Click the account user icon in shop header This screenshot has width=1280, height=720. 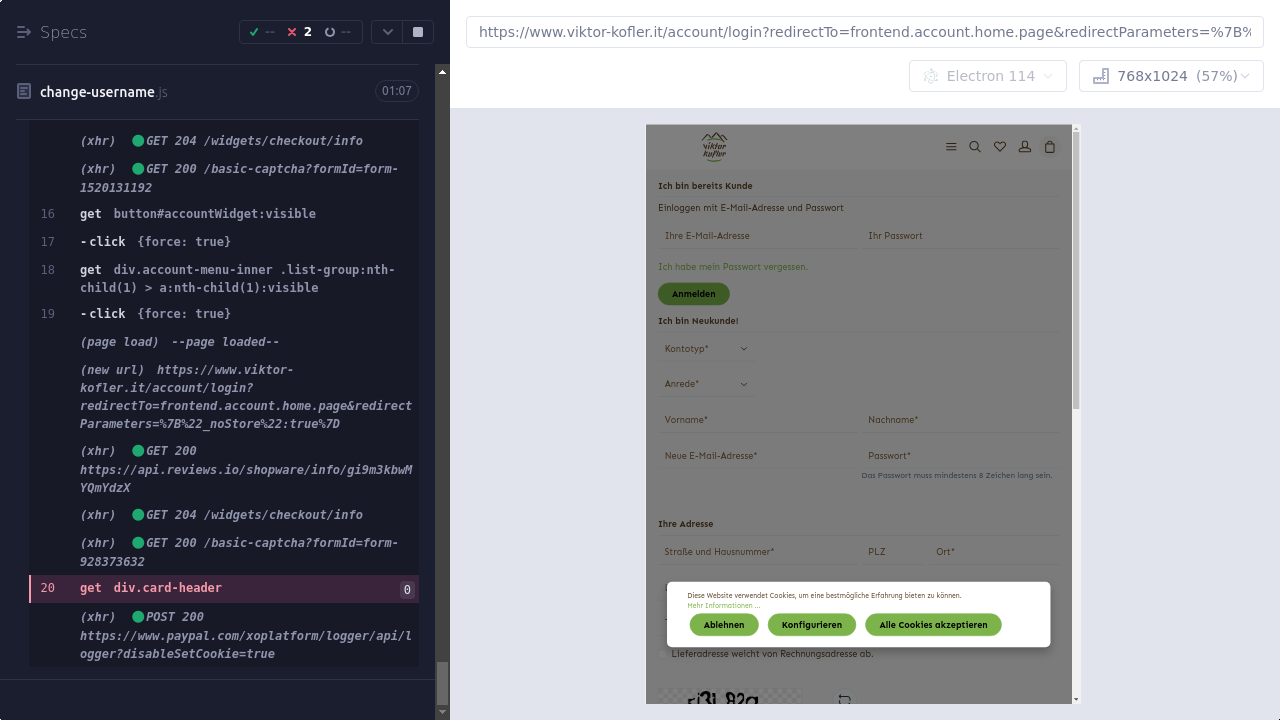(1025, 147)
